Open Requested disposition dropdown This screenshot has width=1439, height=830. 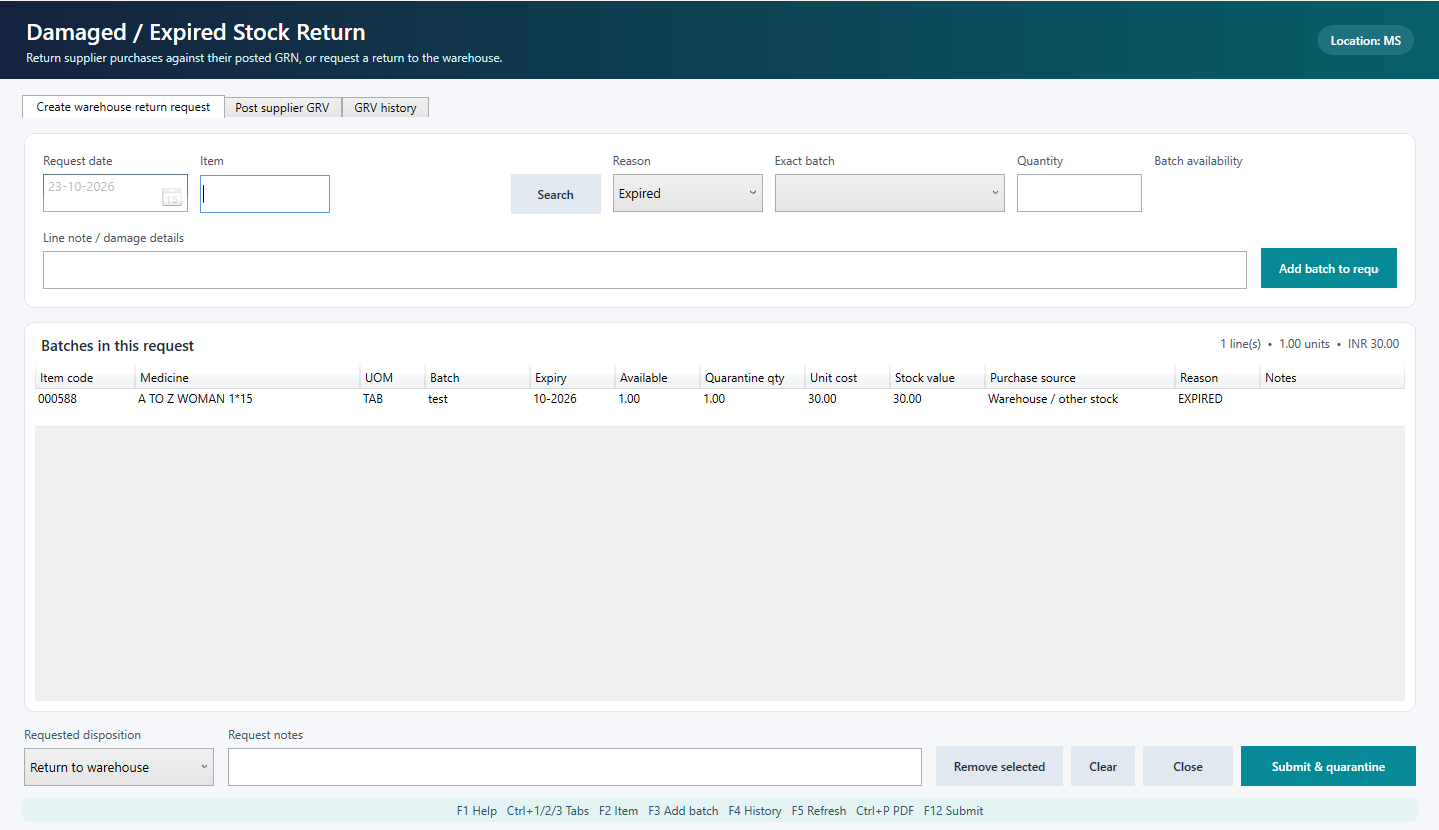click(119, 767)
